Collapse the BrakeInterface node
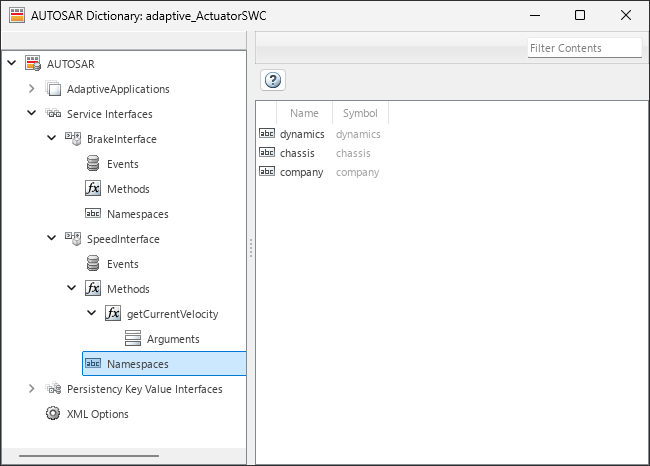The width and height of the screenshot is (650, 466). coord(51,138)
